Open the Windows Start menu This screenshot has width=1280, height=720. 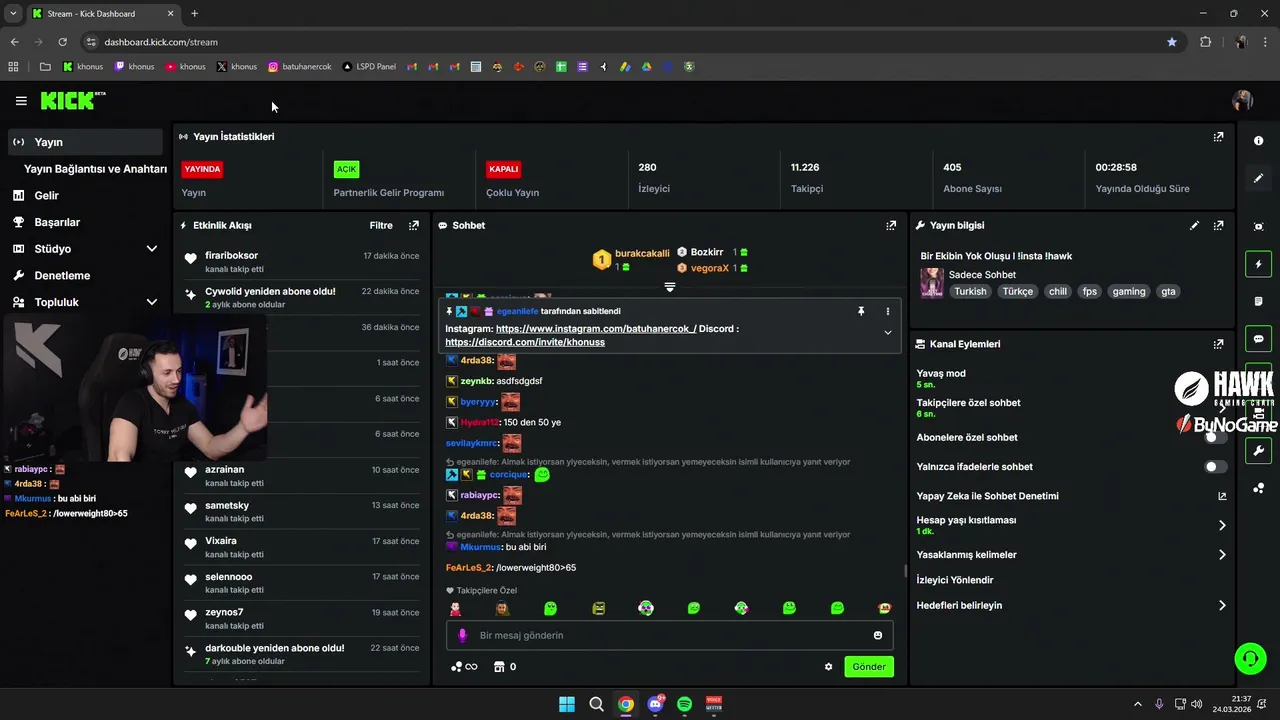coord(567,704)
